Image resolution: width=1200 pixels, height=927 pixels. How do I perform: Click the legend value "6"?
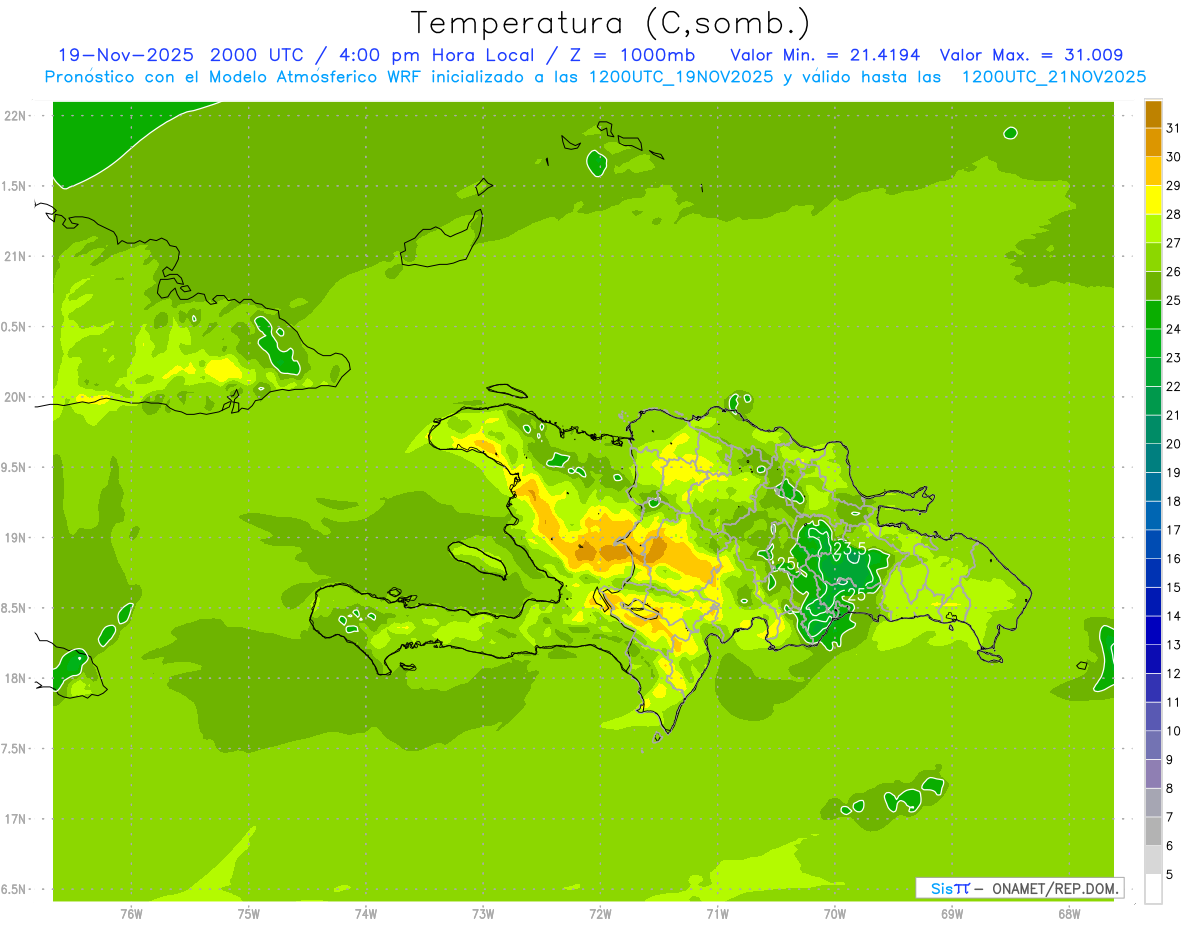click(1170, 846)
